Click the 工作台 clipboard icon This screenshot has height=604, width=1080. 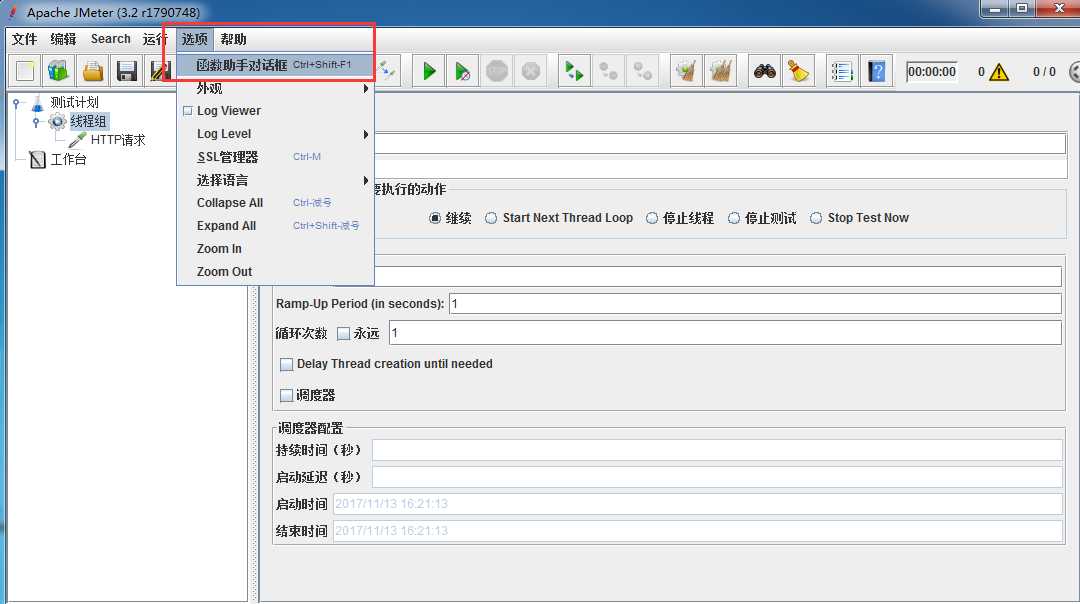click(38, 160)
